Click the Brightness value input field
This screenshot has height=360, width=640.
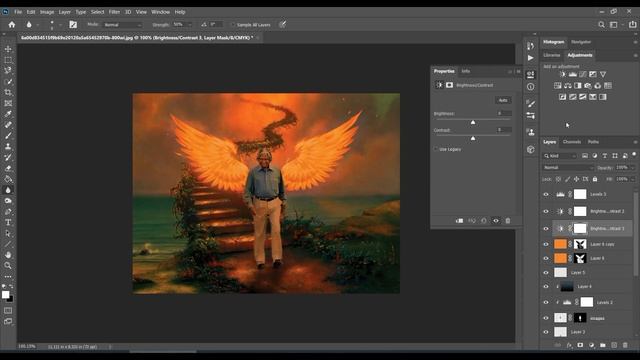(504, 113)
